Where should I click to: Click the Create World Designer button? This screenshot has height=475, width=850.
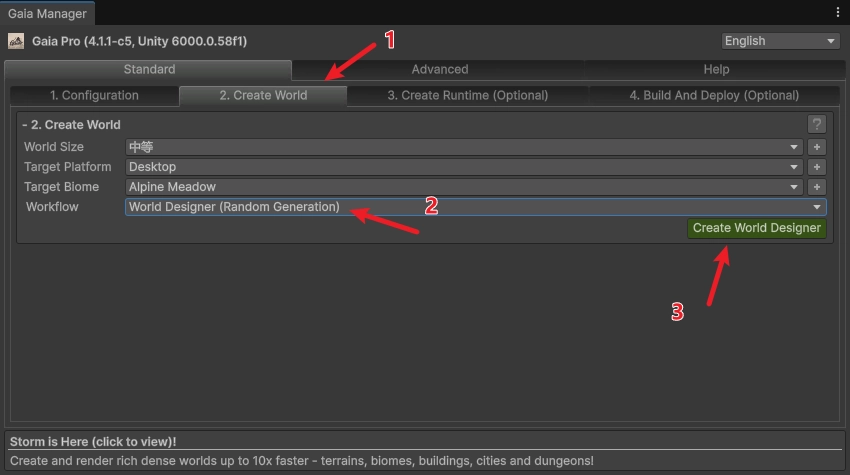(x=757, y=228)
